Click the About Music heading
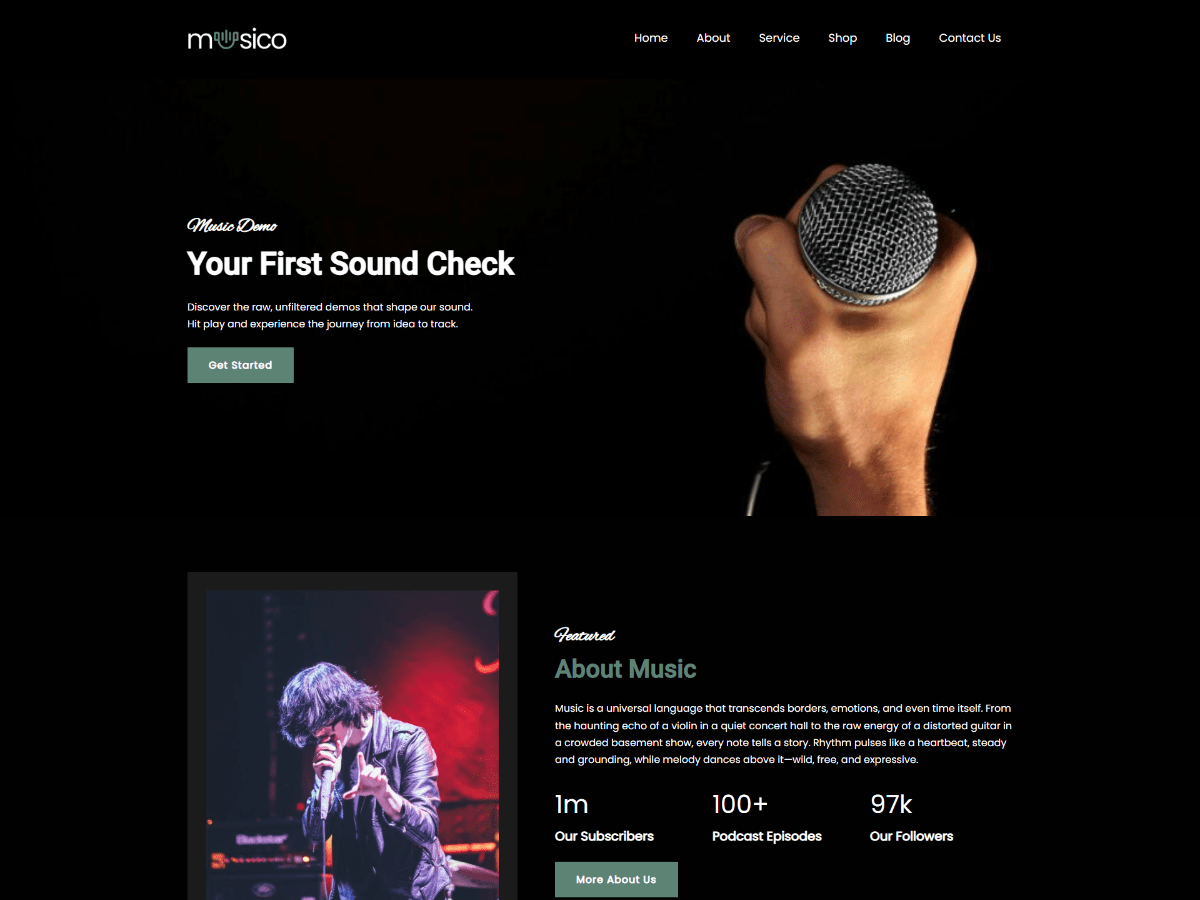Screen dimensions: 1200x900 [x=626, y=669]
